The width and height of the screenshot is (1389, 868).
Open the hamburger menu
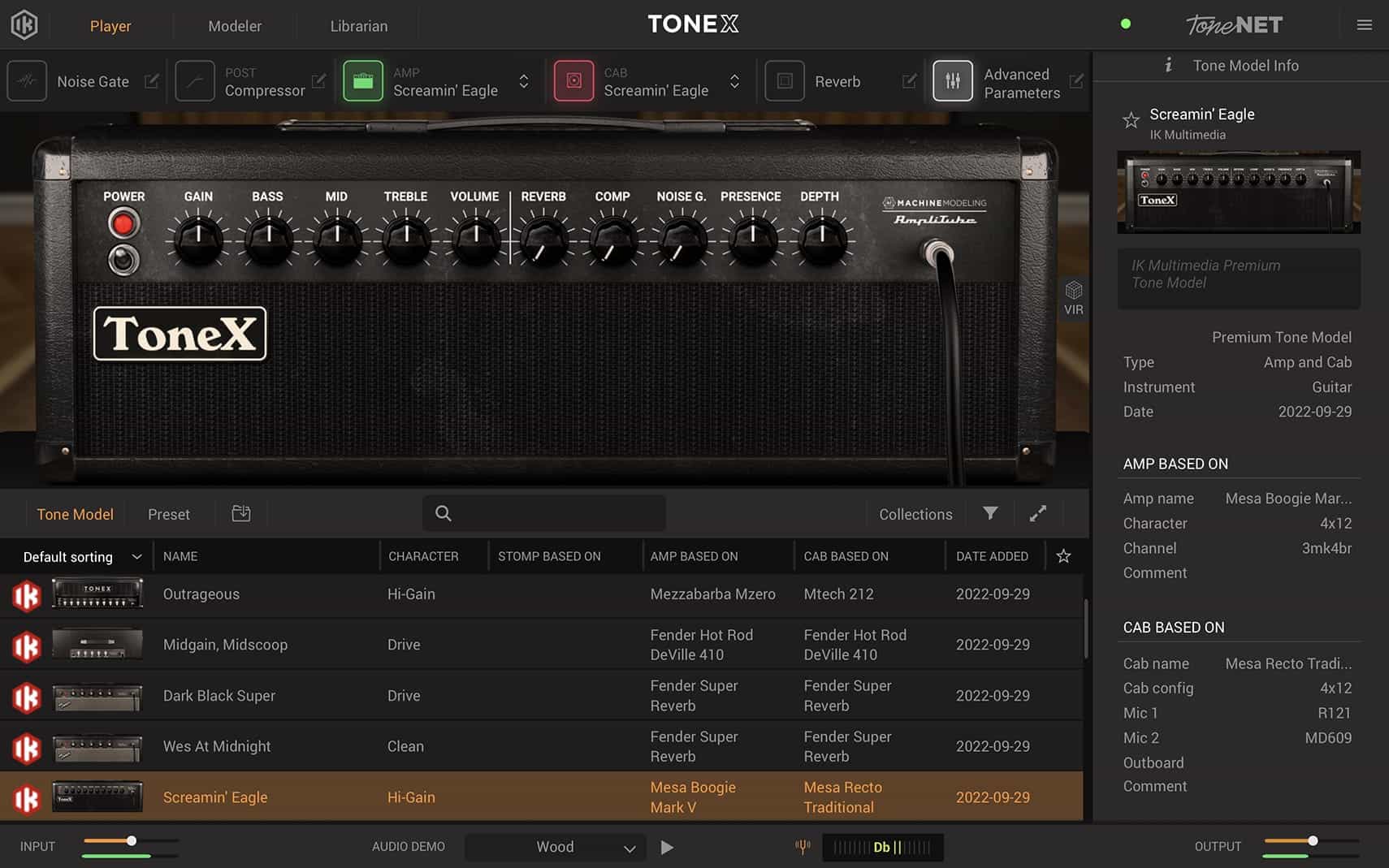(x=1365, y=25)
